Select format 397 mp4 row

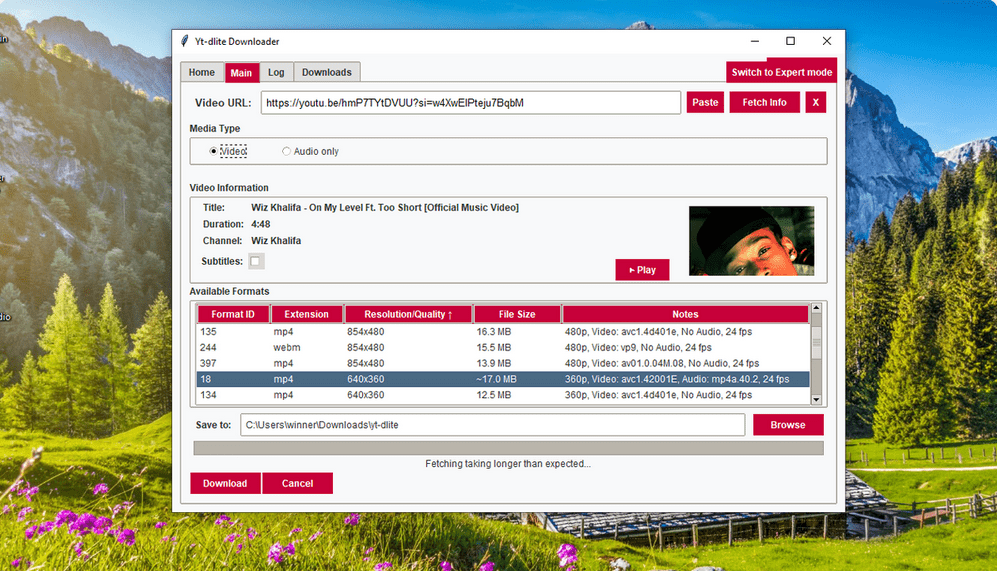(503, 364)
